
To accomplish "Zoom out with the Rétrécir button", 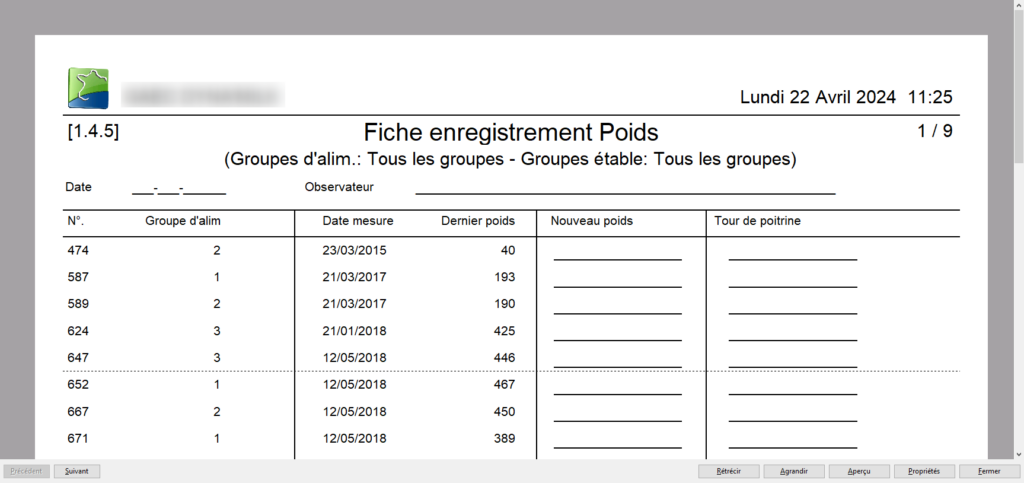I will point(728,471).
